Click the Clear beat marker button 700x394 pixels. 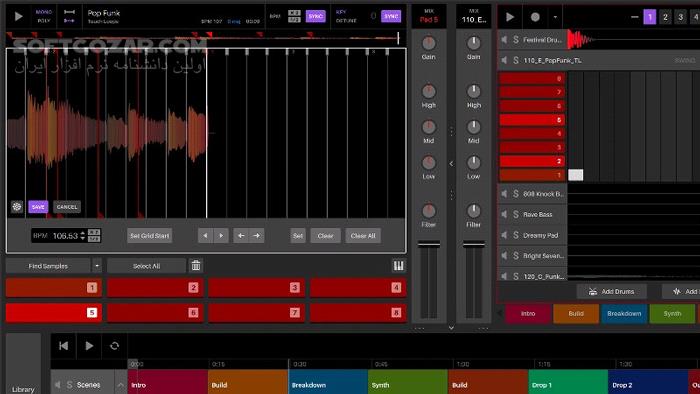pos(325,236)
